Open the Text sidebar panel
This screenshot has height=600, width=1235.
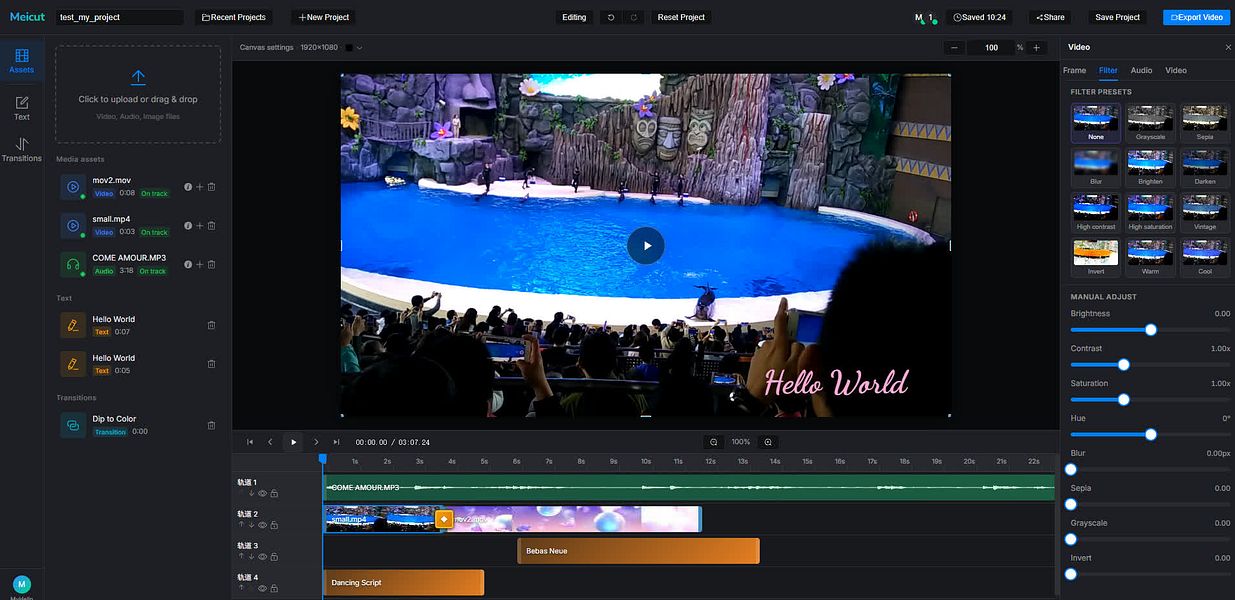pyautogui.click(x=21, y=108)
